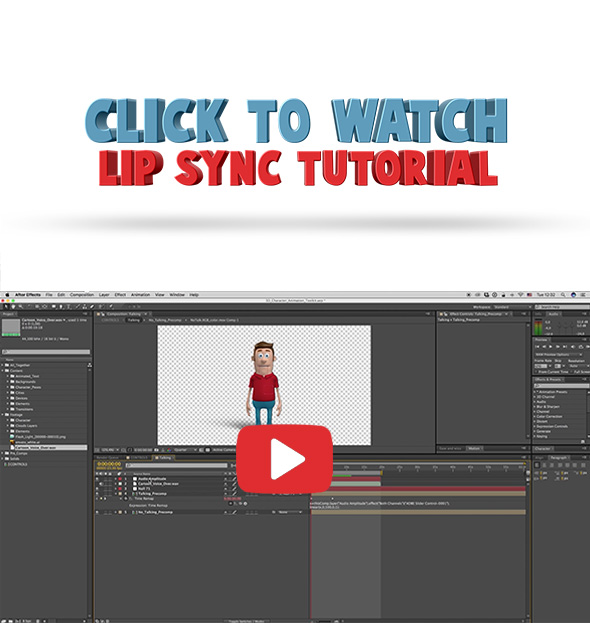Viewport: 590px width, 623px height.
Task: Open the Composition menu
Action: [82, 295]
